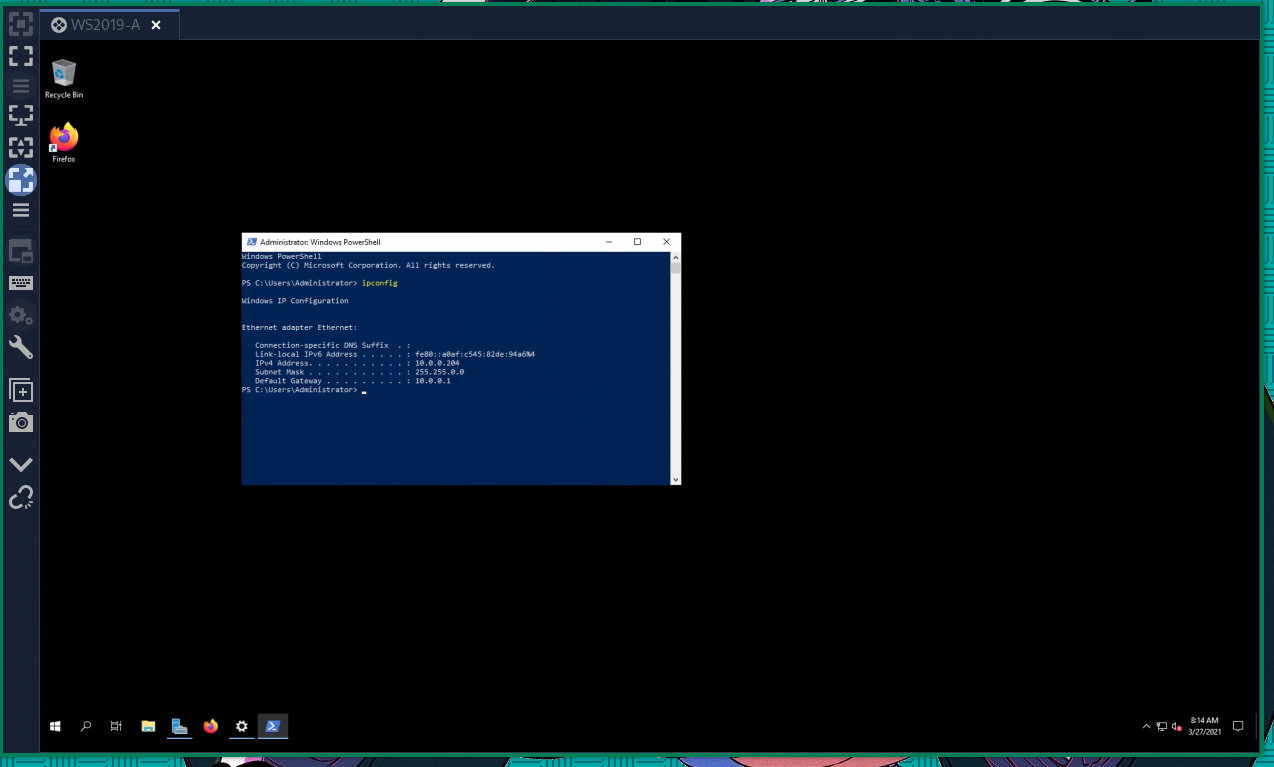
Task: Click the PowerShell scrollbar down arrow
Action: 676,480
